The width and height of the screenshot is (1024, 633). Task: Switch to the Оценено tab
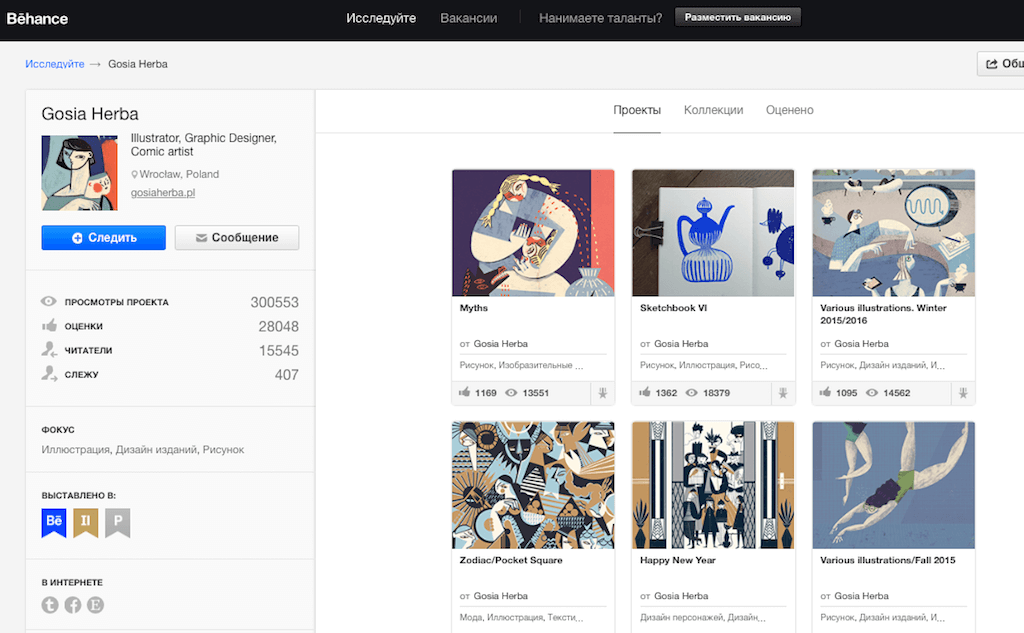click(x=789, y=110)
